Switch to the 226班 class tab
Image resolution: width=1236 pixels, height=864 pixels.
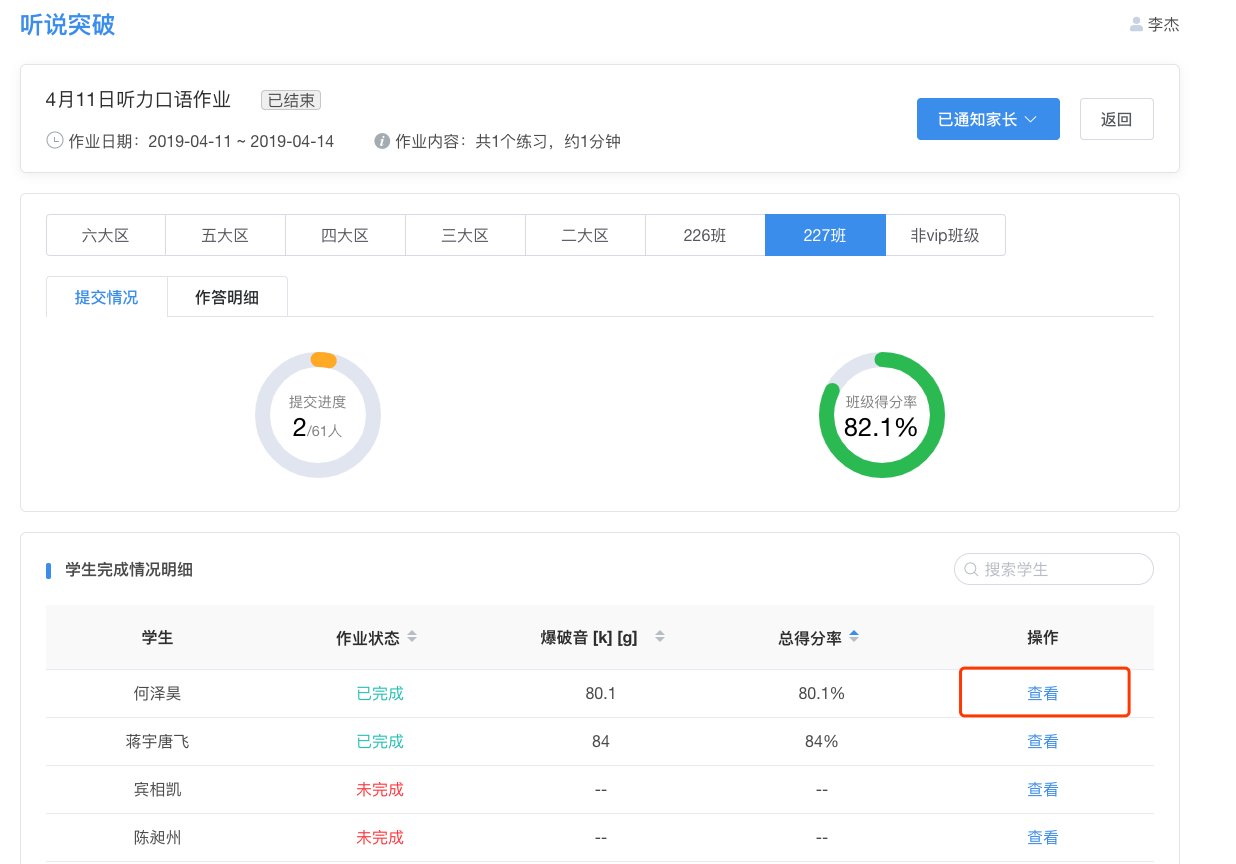705,236
